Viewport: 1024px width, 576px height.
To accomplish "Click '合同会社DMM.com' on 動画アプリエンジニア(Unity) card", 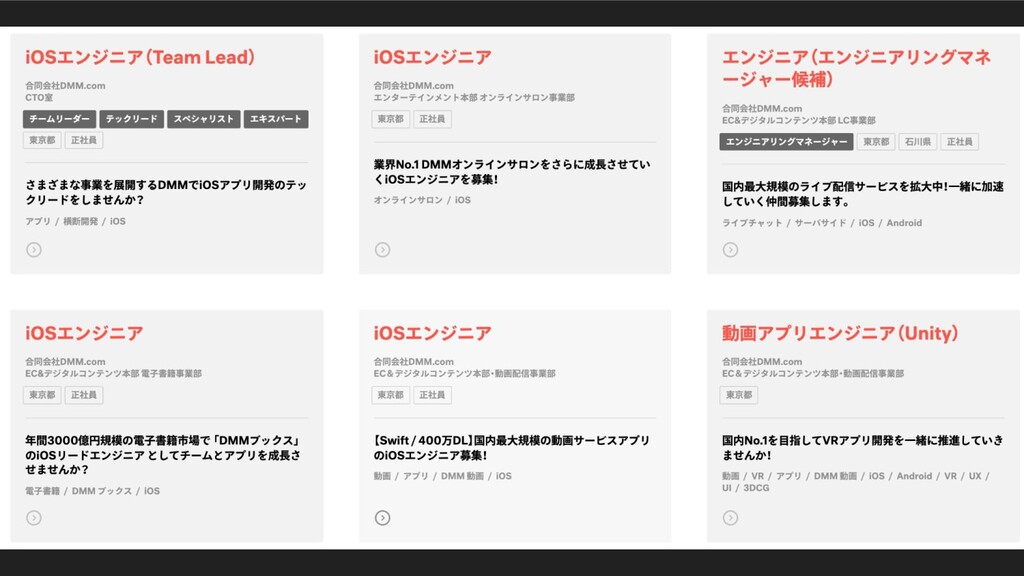I will click(x=761, y=361).
